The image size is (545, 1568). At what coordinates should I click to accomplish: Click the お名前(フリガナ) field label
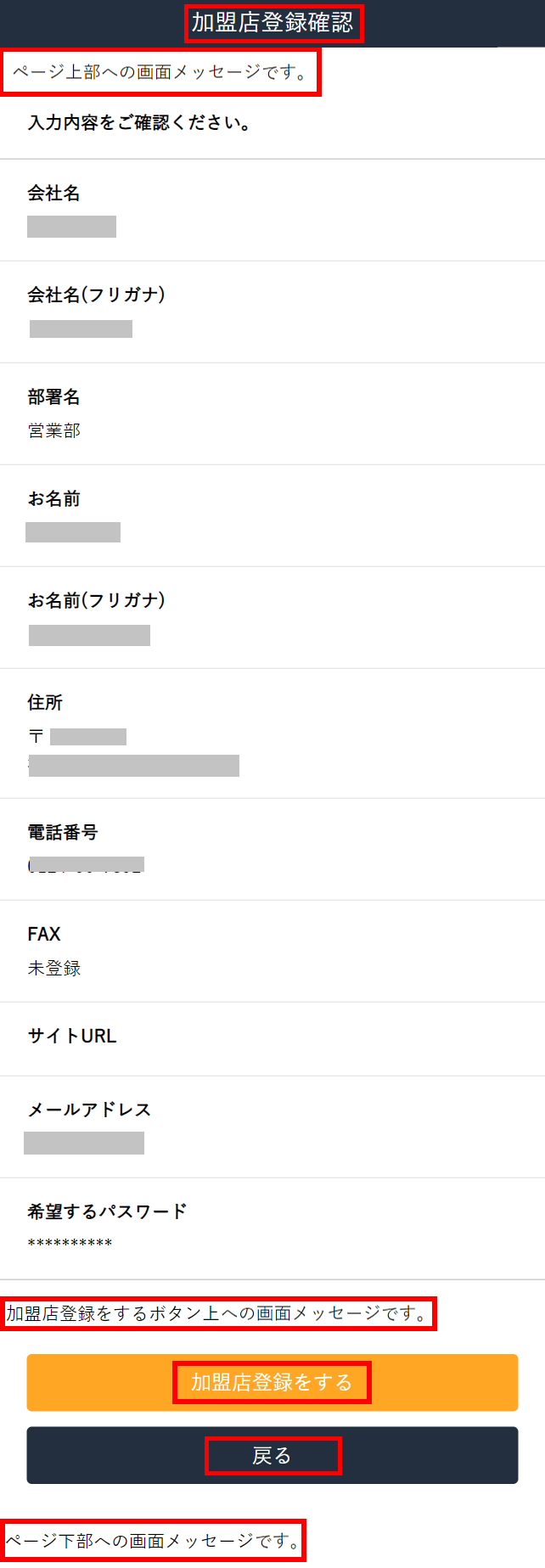click(x=96, y=600)
